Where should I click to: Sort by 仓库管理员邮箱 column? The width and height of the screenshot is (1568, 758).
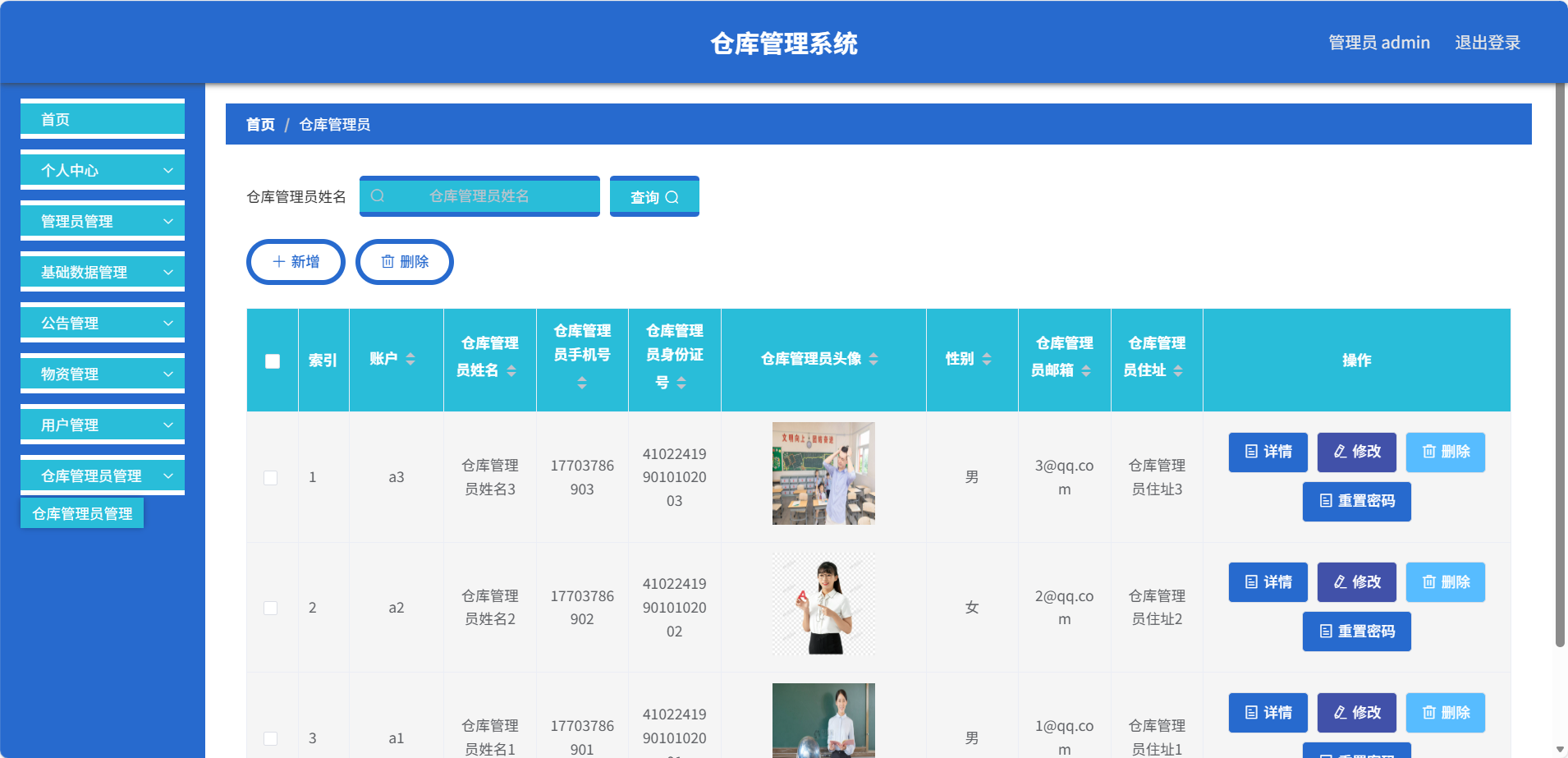pos(1086,371)
